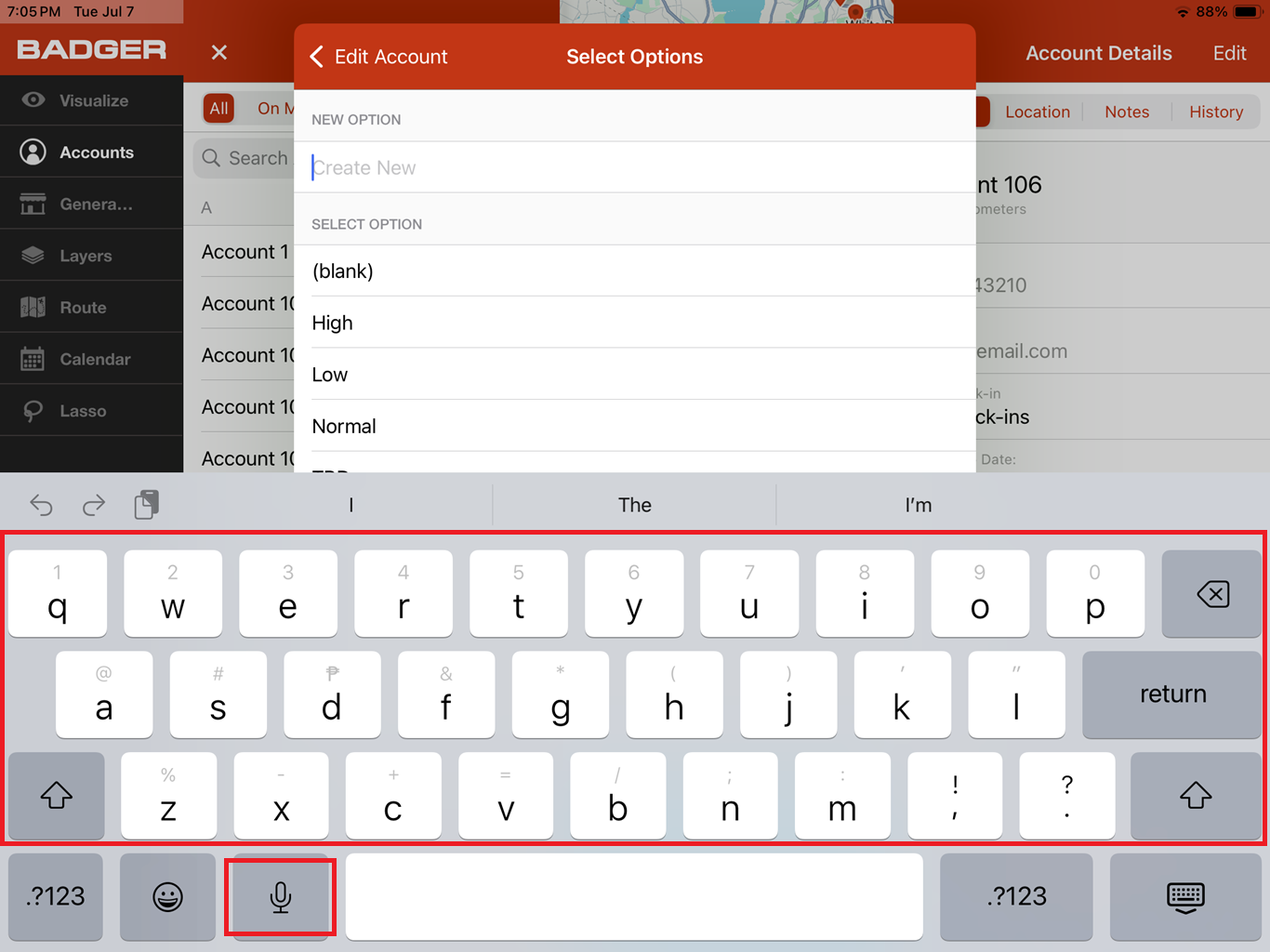Image resolution: width=1270 pixels, height=952 pixels.
Task: Select the High option
Action: coord(635,323)
